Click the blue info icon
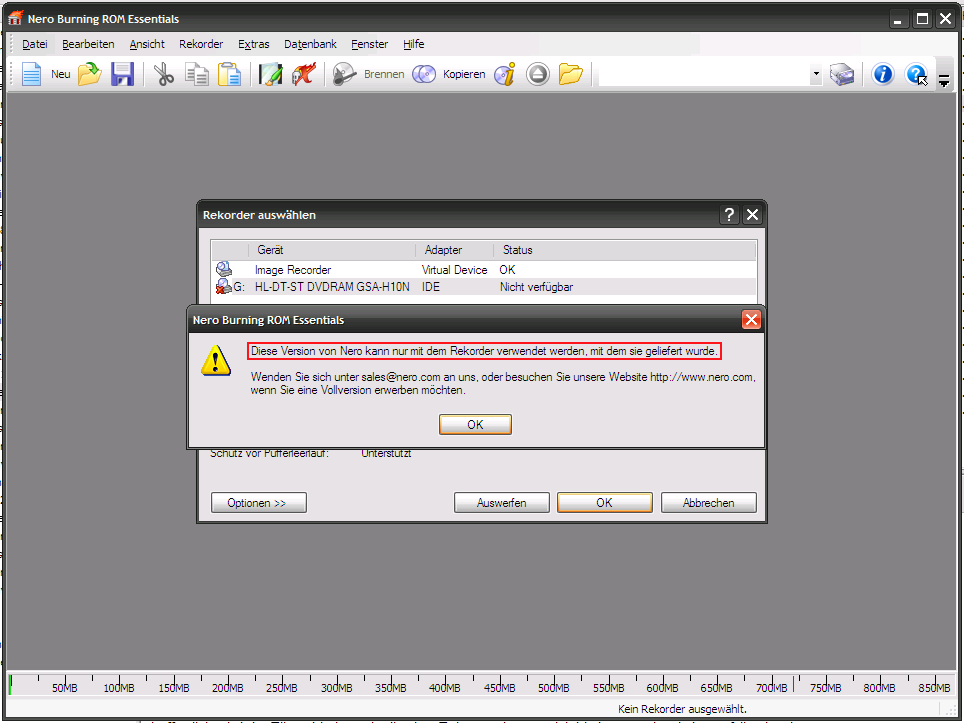The image size is (964, 723). (x=883, y=74)
